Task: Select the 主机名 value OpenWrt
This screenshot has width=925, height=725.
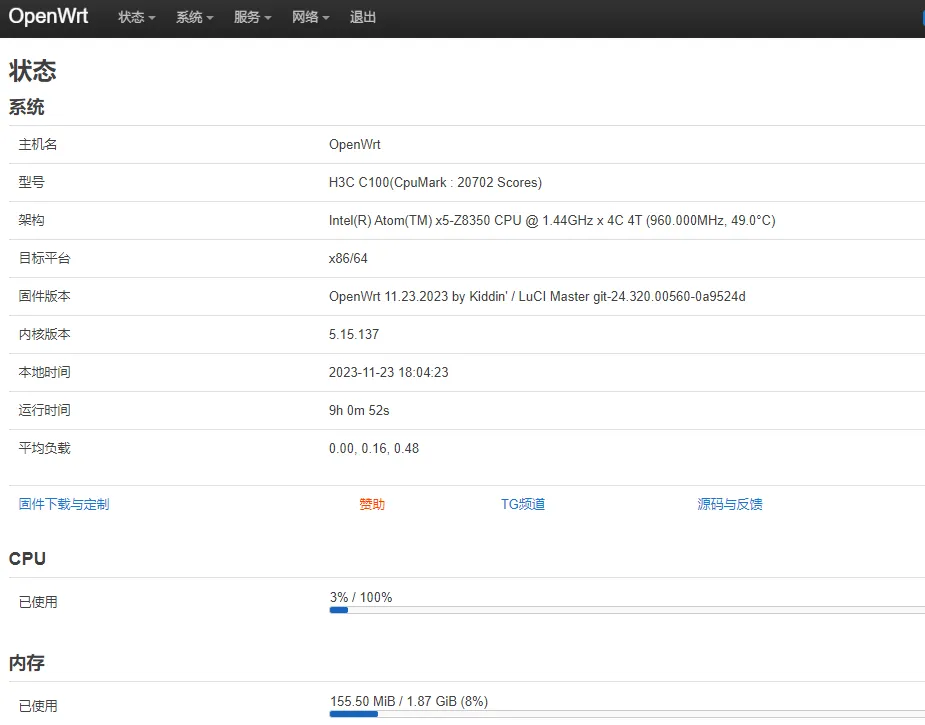Action: 355,144
